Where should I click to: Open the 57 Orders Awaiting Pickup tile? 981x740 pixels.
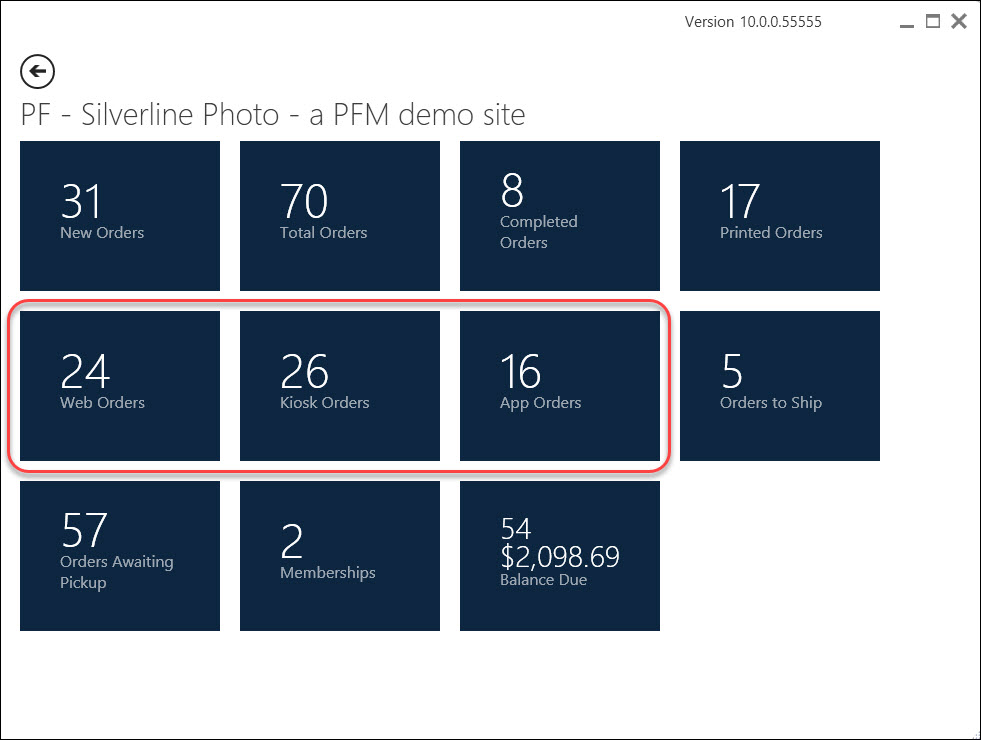(120, 556)
